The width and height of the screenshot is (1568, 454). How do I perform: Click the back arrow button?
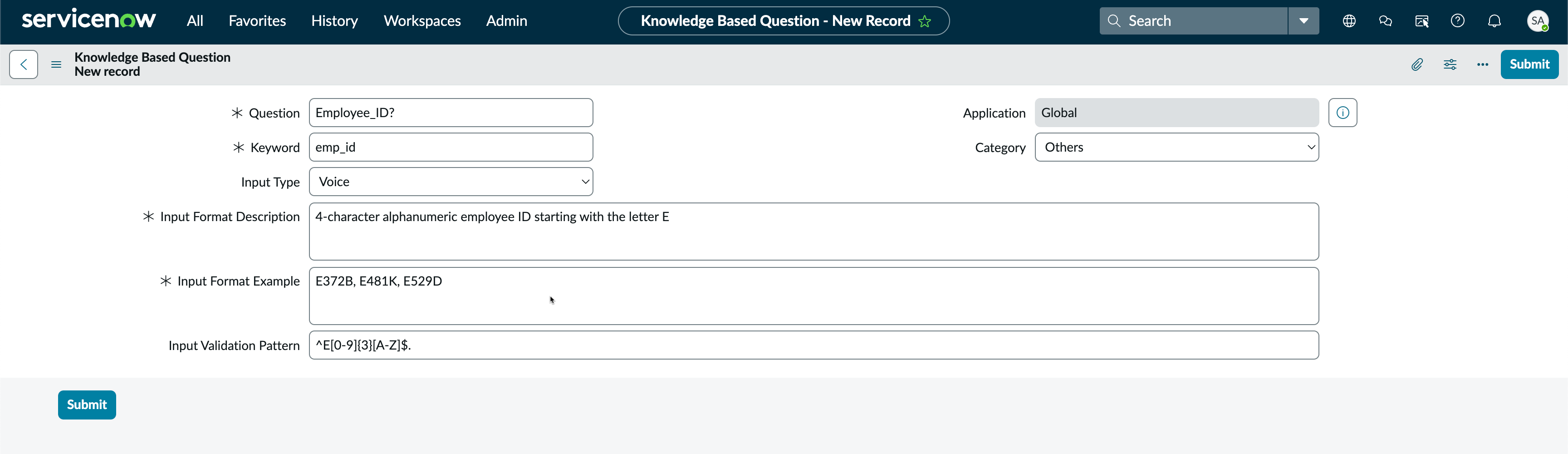pos(24,64)
